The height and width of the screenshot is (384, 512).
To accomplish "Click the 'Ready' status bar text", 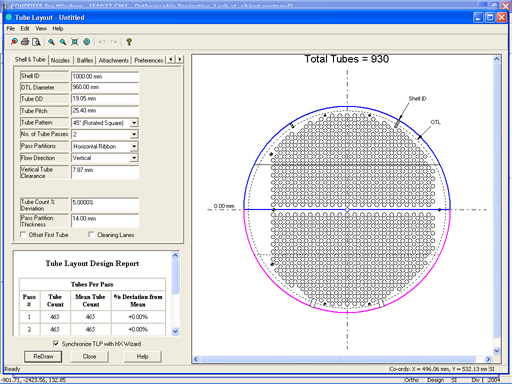I will (12, 369).
